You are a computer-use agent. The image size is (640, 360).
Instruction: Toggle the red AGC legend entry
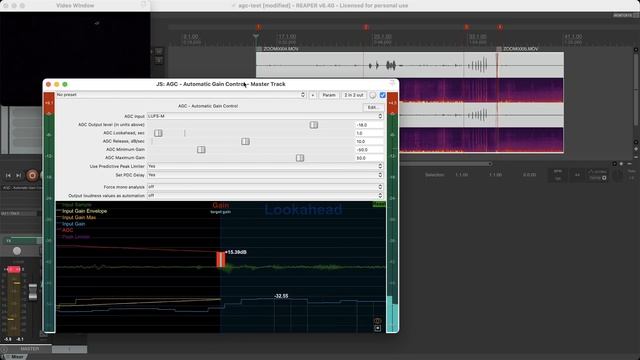67,230
